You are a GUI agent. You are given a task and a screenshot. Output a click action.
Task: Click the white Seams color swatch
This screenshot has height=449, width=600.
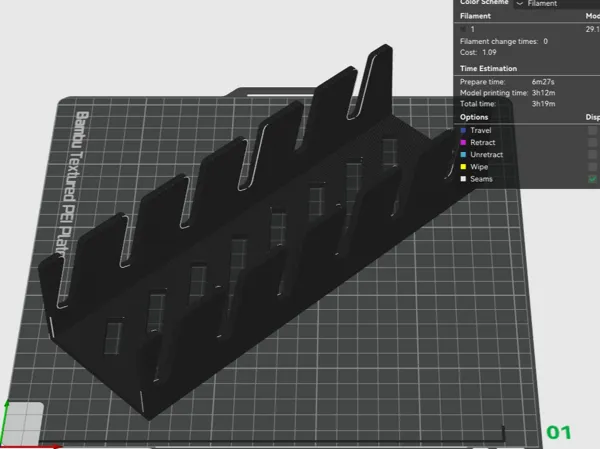click(x=463, y=179)
